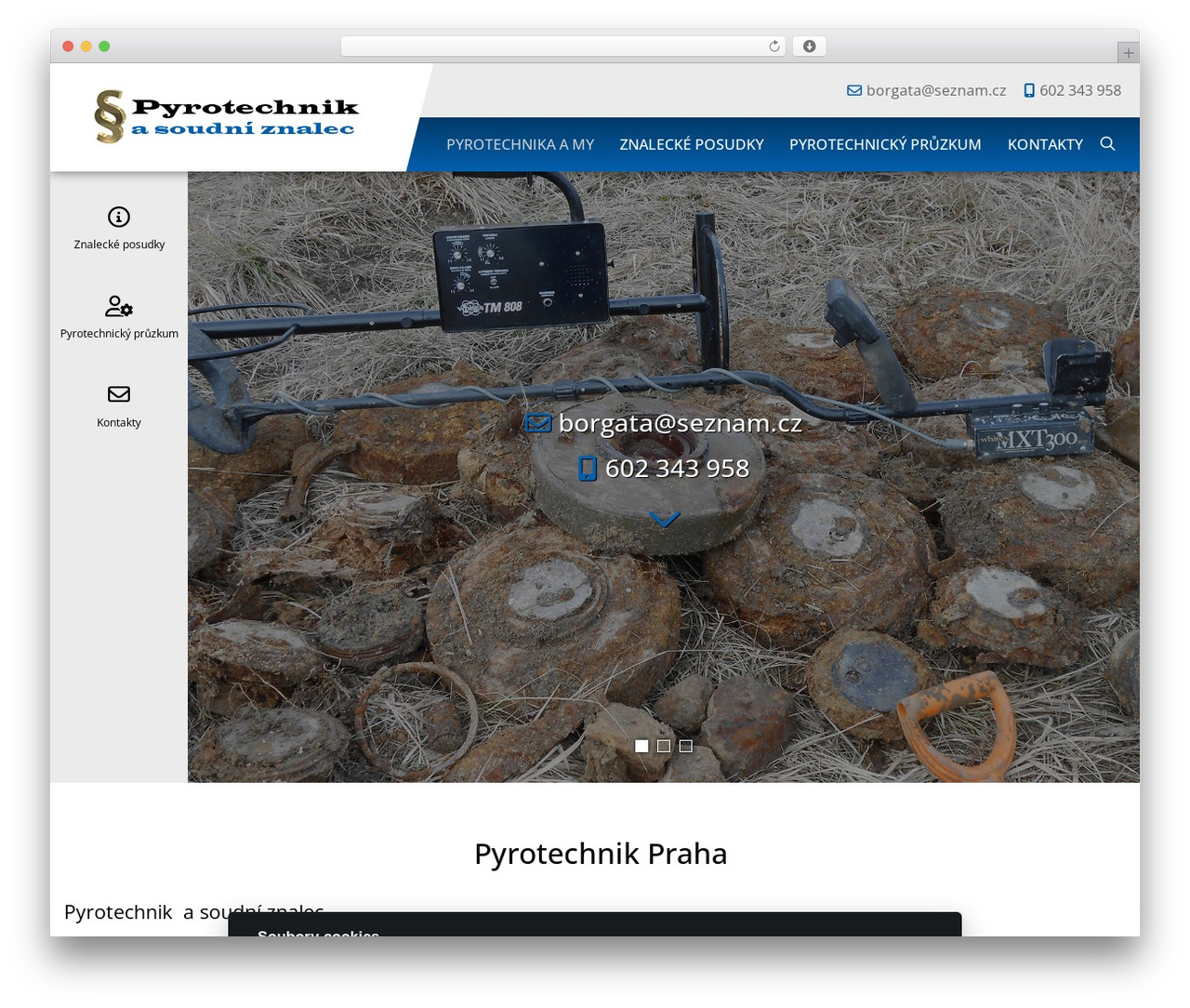1190x1008 pixels.
Task: Click the sidebar Kontakty link text
Action: tap(119, 422)
